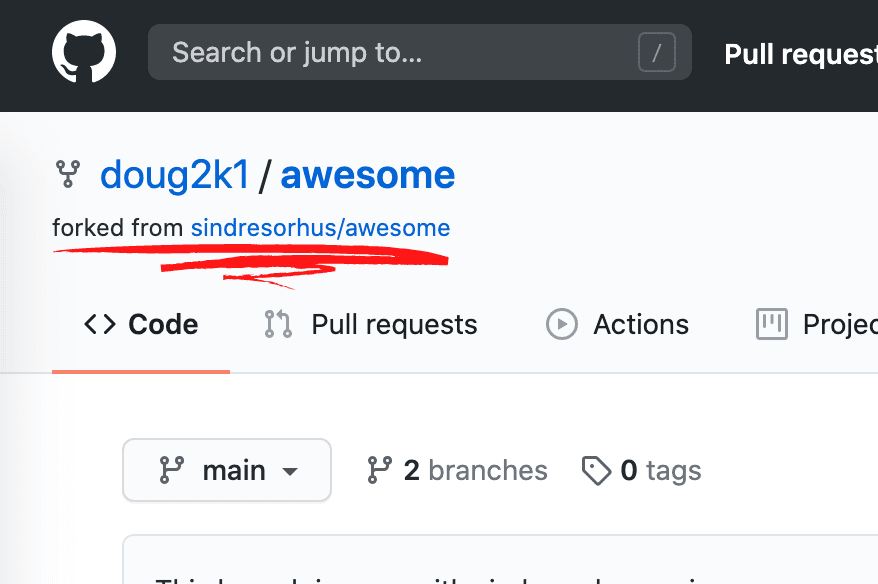This screenshot has width=878, height=584.
Task: Switch to the Pull requests tab
Action: click(394, 324)
